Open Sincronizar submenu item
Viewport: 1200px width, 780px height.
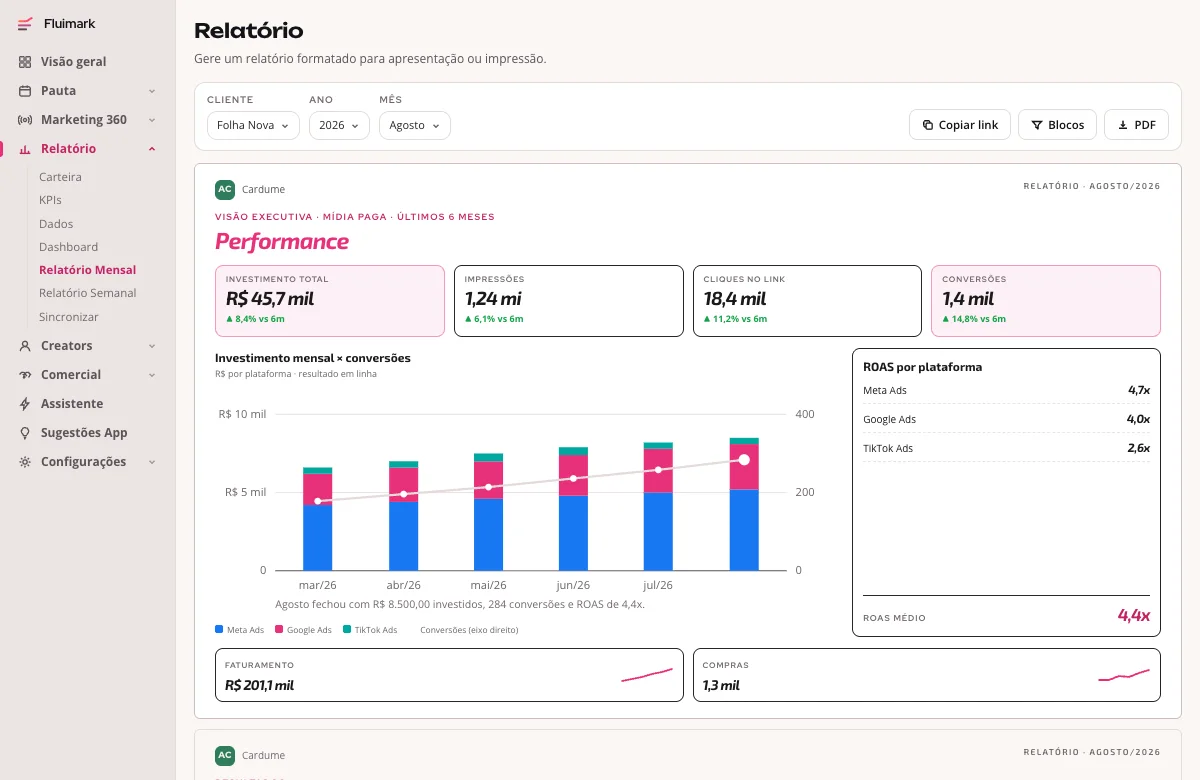(x=69, y=317)
